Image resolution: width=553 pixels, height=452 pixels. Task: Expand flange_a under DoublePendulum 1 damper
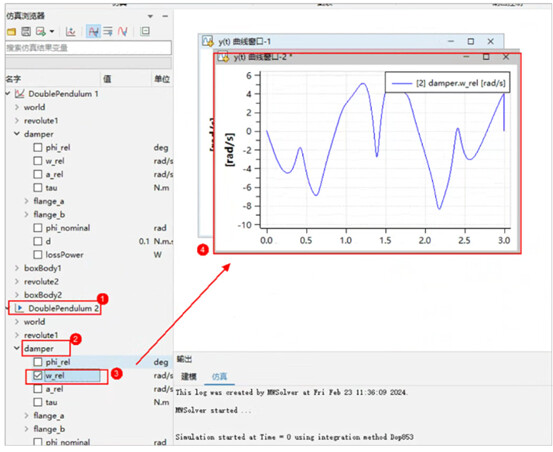click(x=26, y=201)
